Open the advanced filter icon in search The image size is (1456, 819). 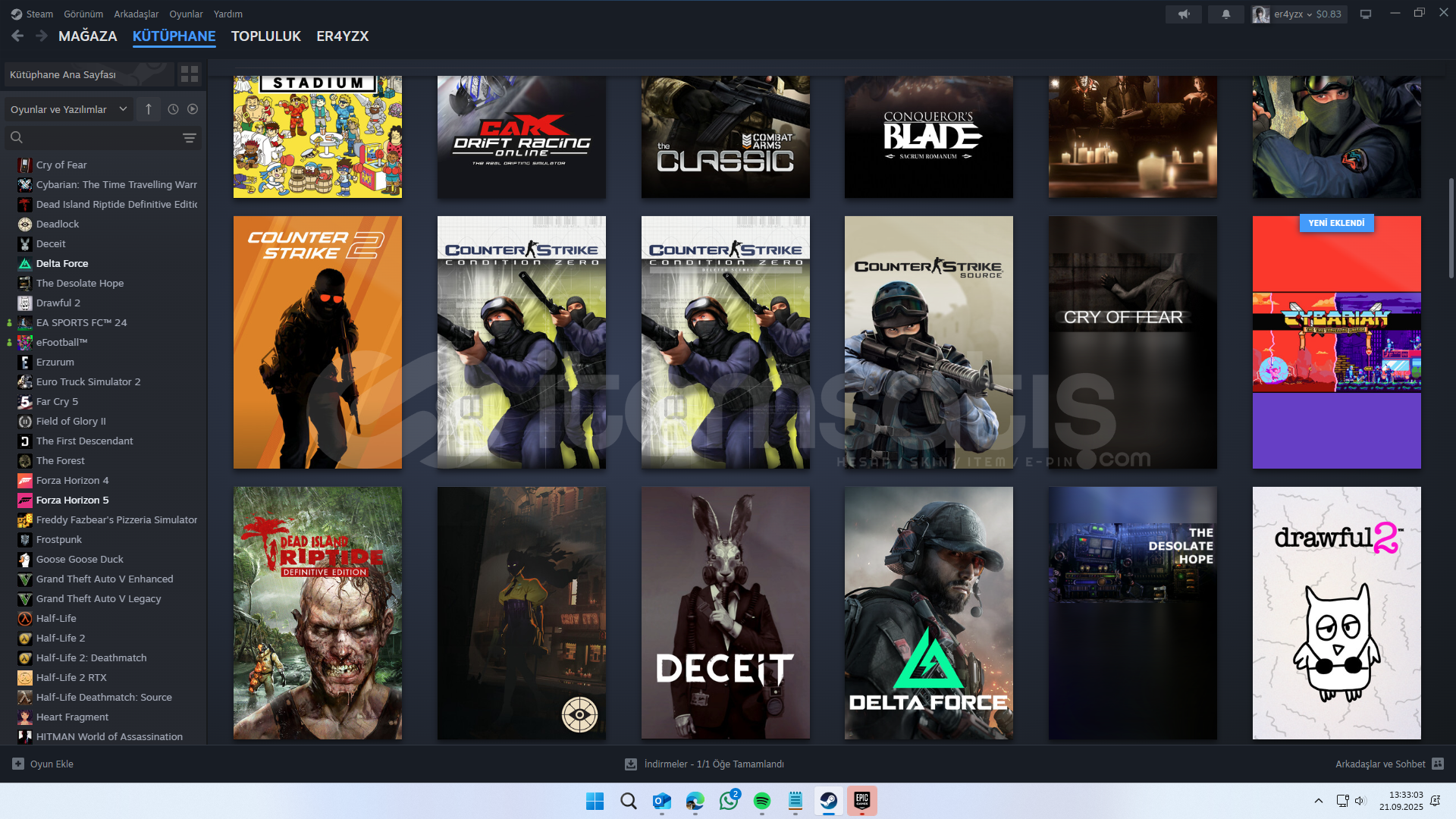(x=190, y=137)
